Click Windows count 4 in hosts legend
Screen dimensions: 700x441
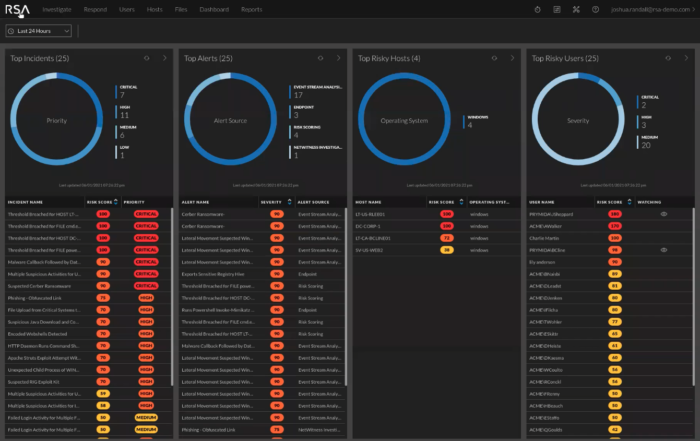tap(470, 125)
